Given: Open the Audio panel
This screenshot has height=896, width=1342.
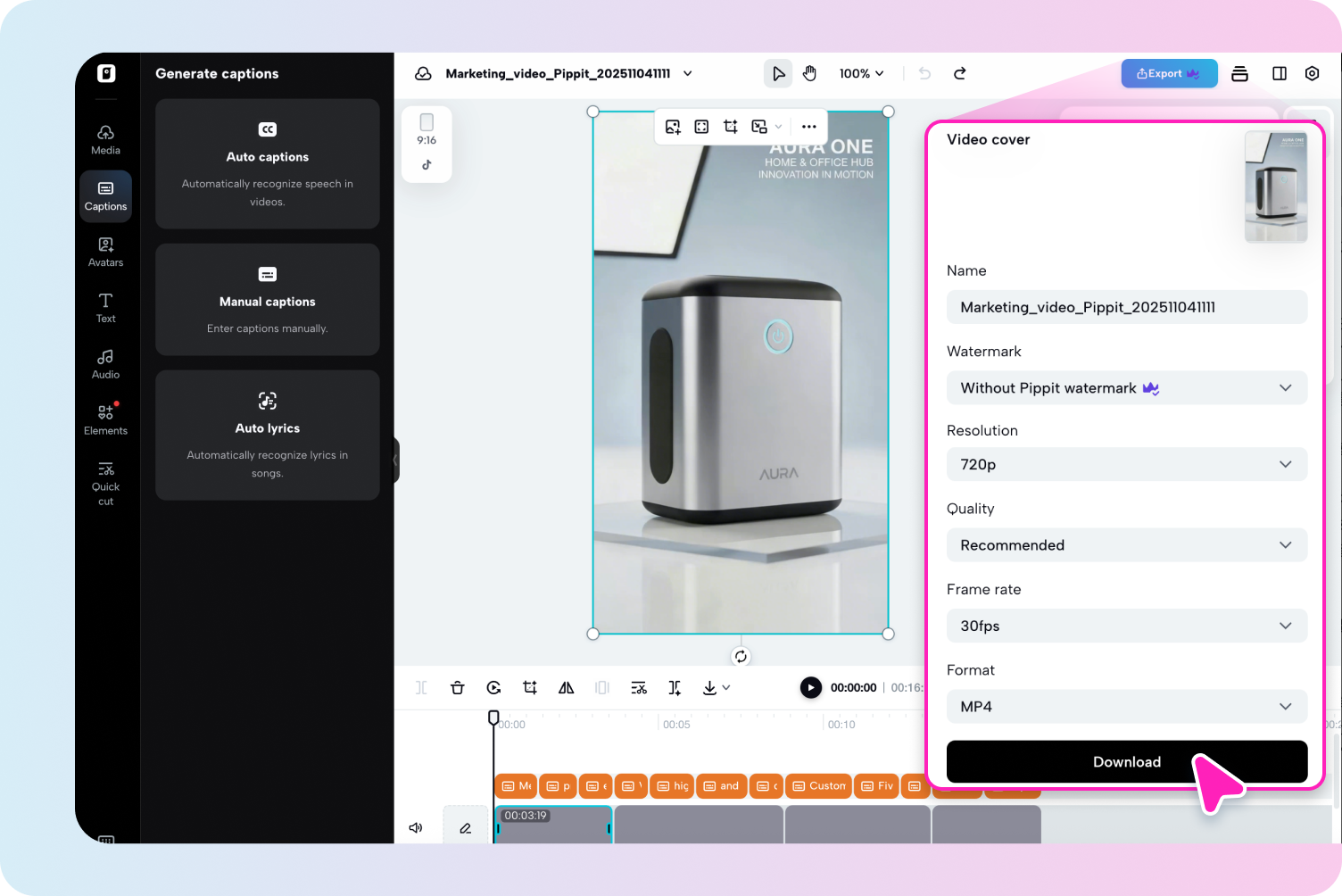Looking at the screenshot, I should 105,363.
